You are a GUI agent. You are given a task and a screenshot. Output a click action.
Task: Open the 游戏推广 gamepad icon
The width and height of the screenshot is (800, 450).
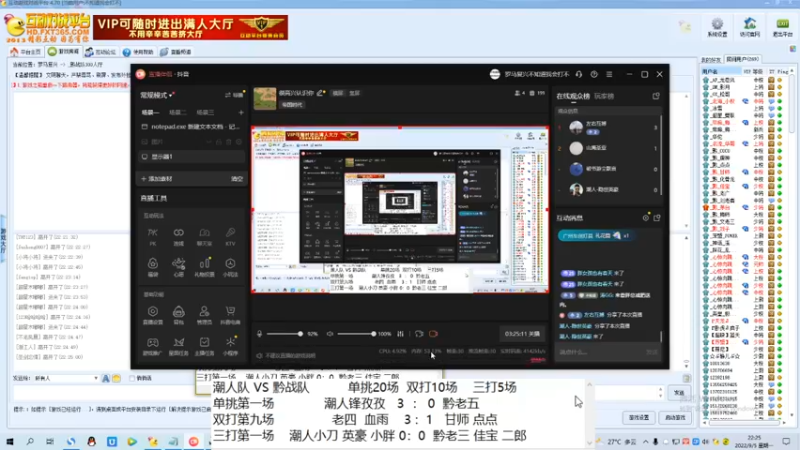click(153, 346)
